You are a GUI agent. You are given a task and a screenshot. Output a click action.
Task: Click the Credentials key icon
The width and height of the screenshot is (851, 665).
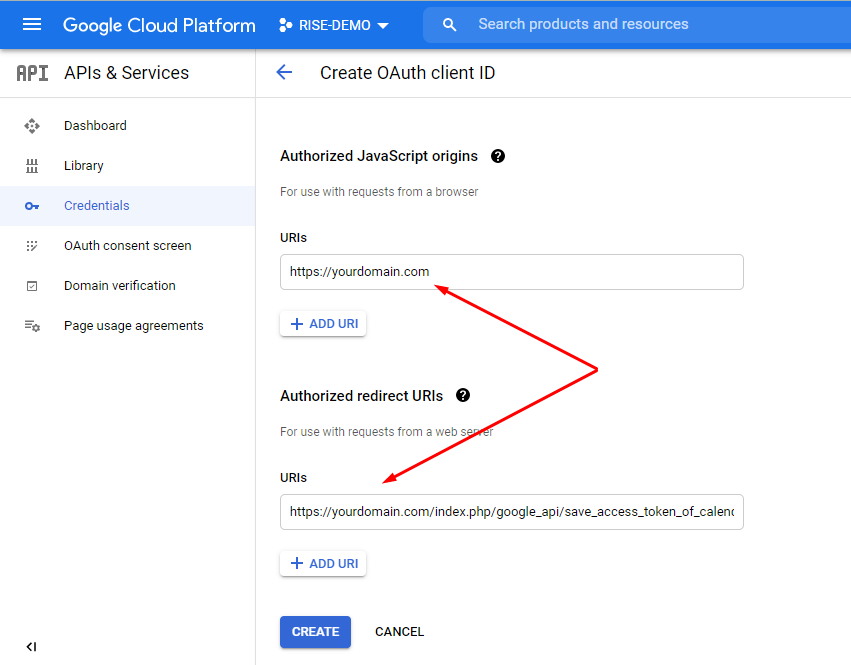click(32, 205)
